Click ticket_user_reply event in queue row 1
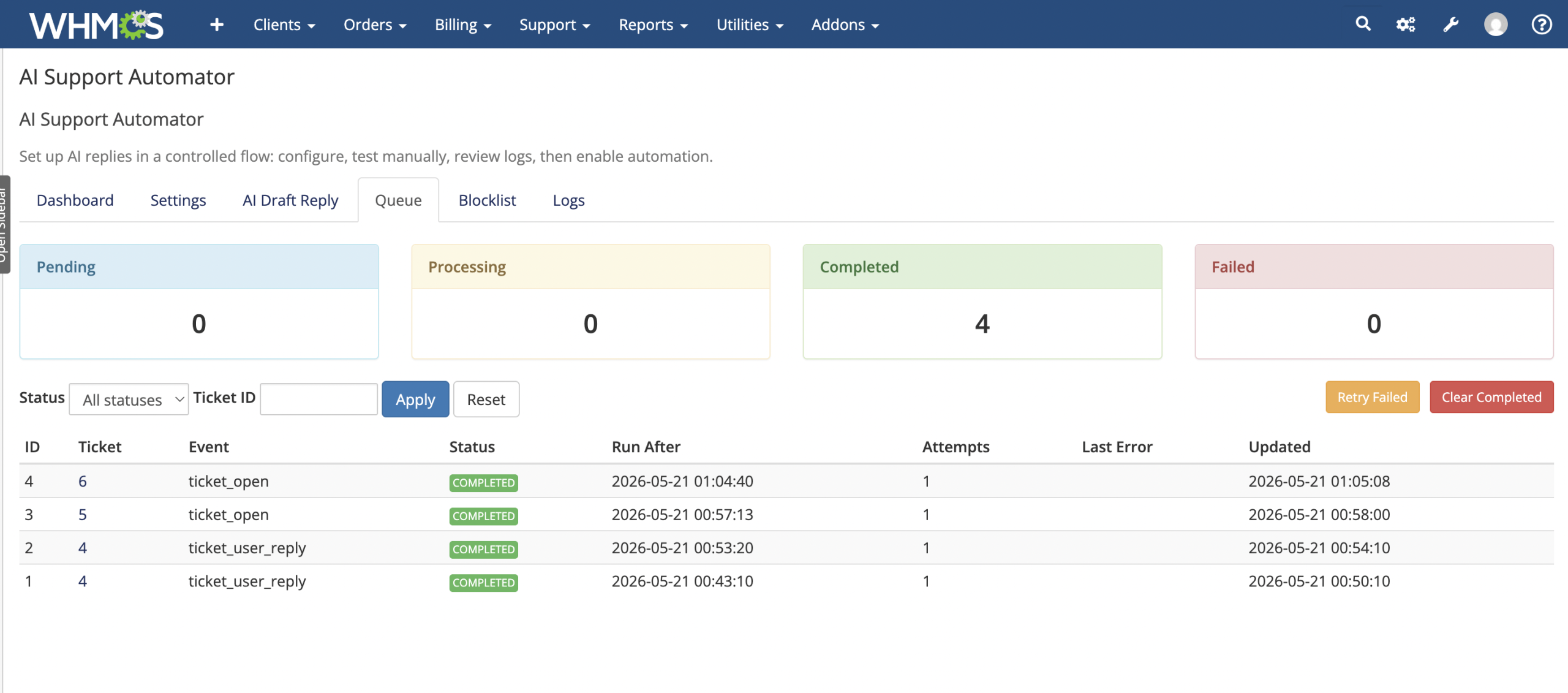 pyautogui.click(x=247, y=581)
